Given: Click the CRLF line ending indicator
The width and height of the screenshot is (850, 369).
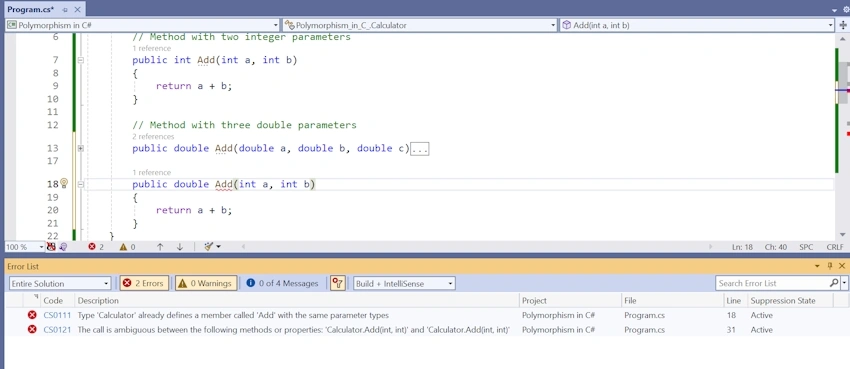Looking at the screenshot, I should [x=834, y=247].
